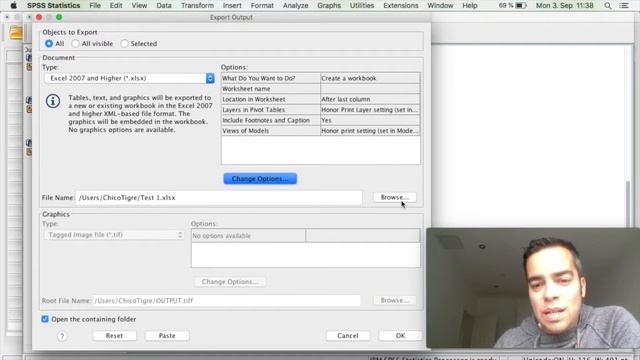Choose the Selected objects radio button
The height and width of the screenshot is (360, 640).
tap(124, 43)
